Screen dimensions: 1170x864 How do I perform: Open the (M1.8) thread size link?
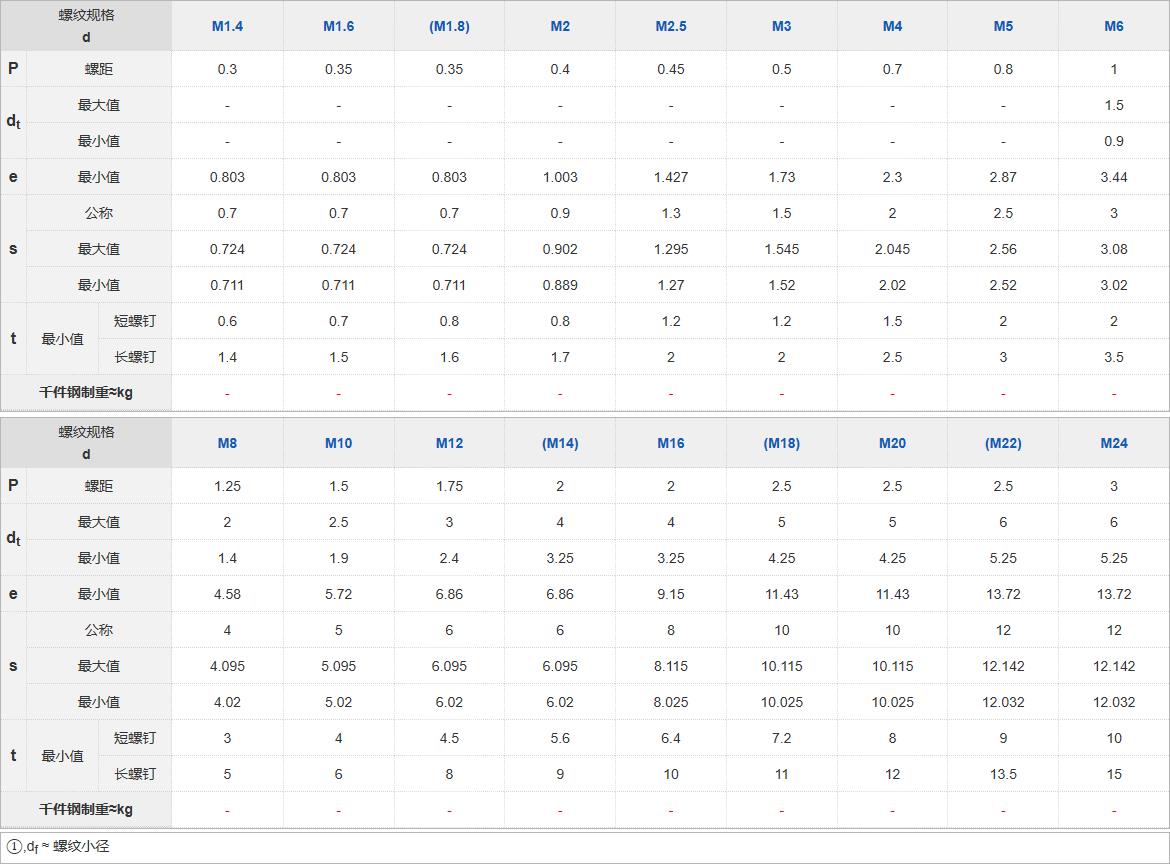[x=449, y=26]
